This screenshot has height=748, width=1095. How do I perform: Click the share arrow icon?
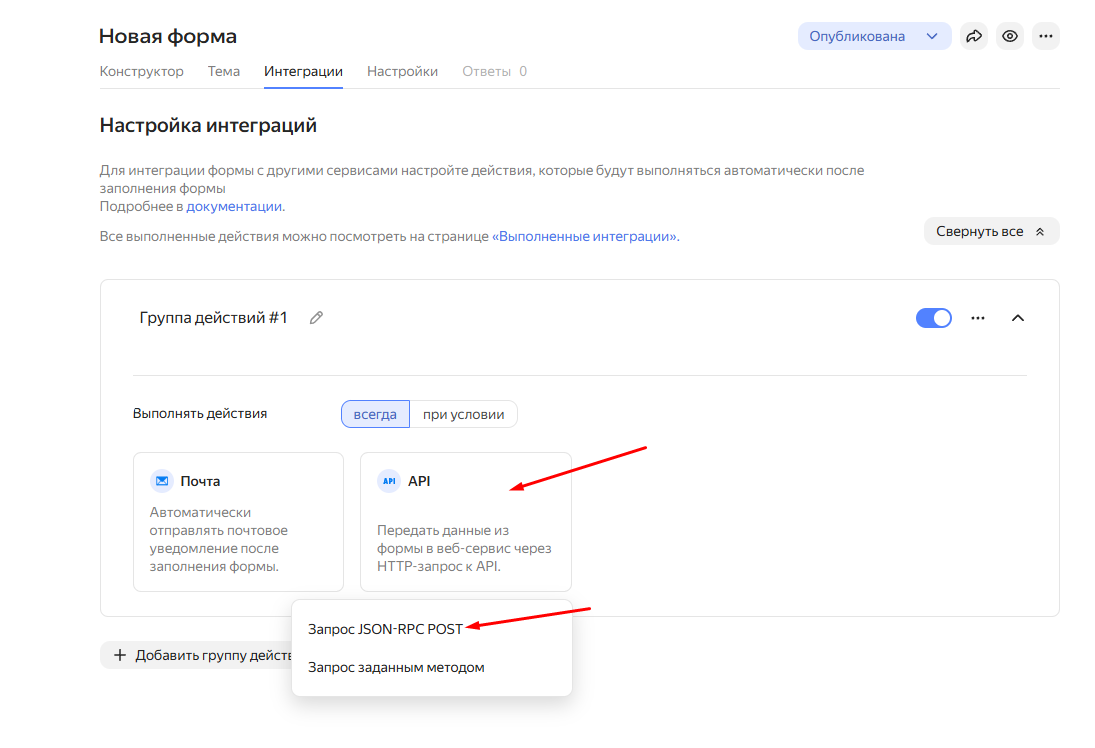pyautogui.click(x=972, y=36)
